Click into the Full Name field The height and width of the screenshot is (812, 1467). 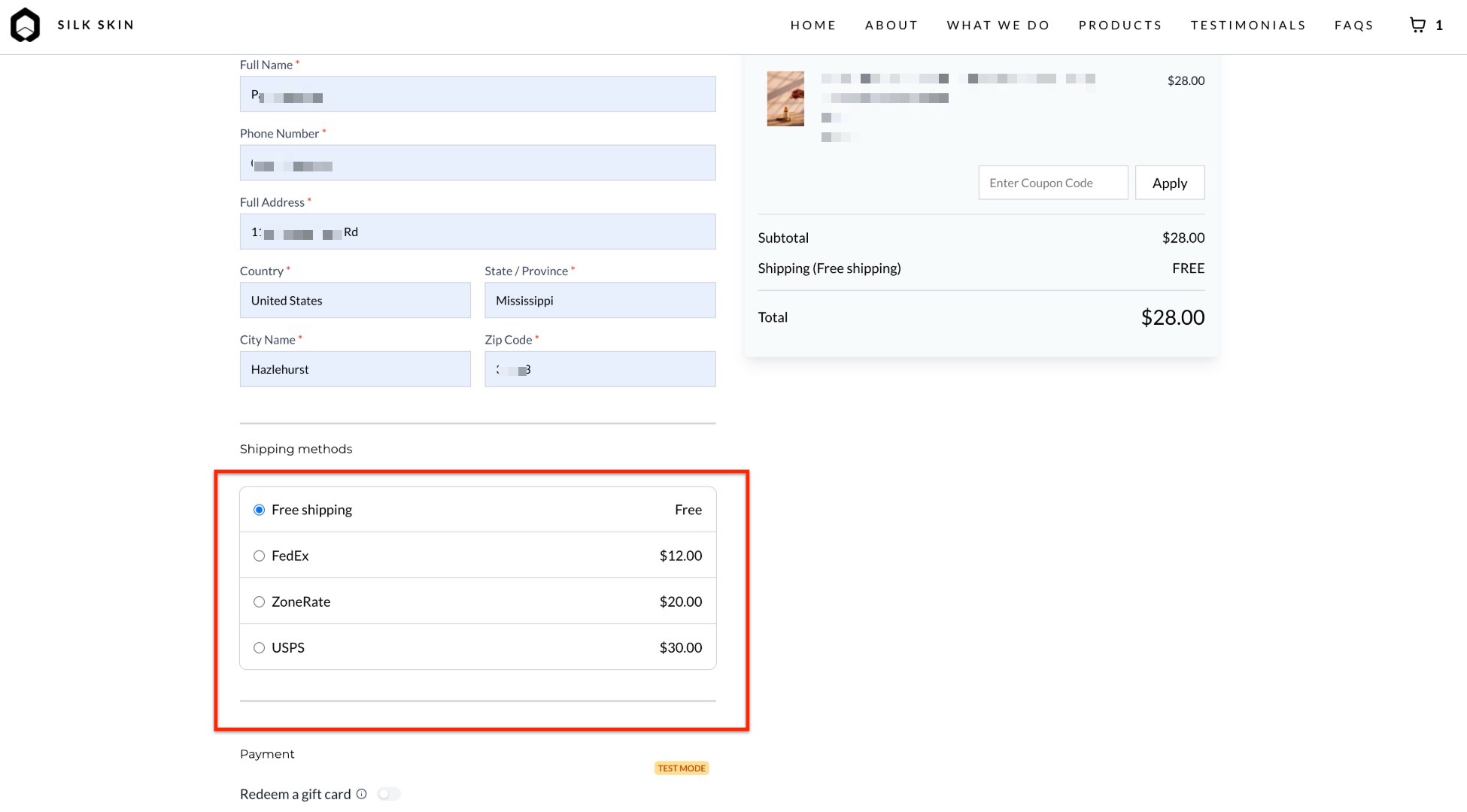coord(478,94)
